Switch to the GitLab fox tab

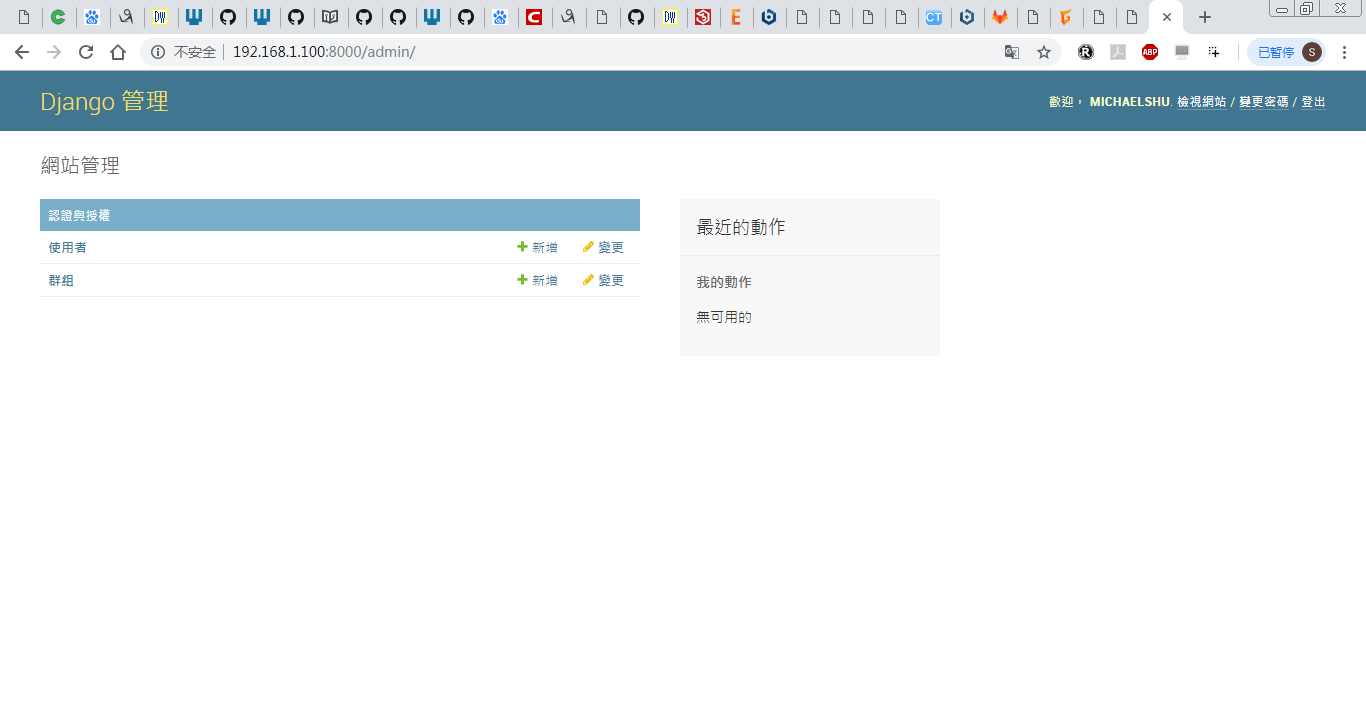[x=1000, y=17]
